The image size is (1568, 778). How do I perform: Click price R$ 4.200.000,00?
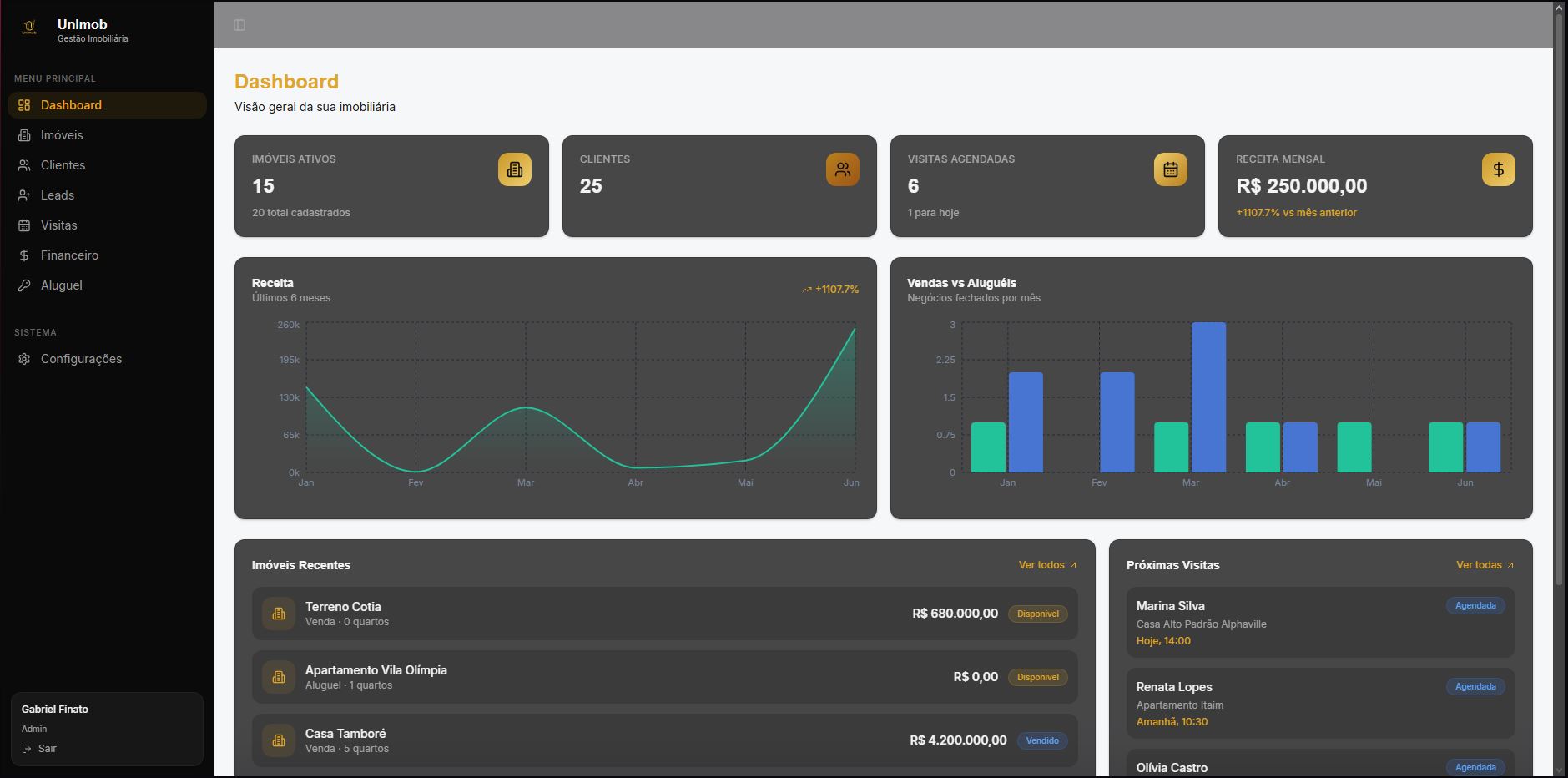(x=958, y=740)
